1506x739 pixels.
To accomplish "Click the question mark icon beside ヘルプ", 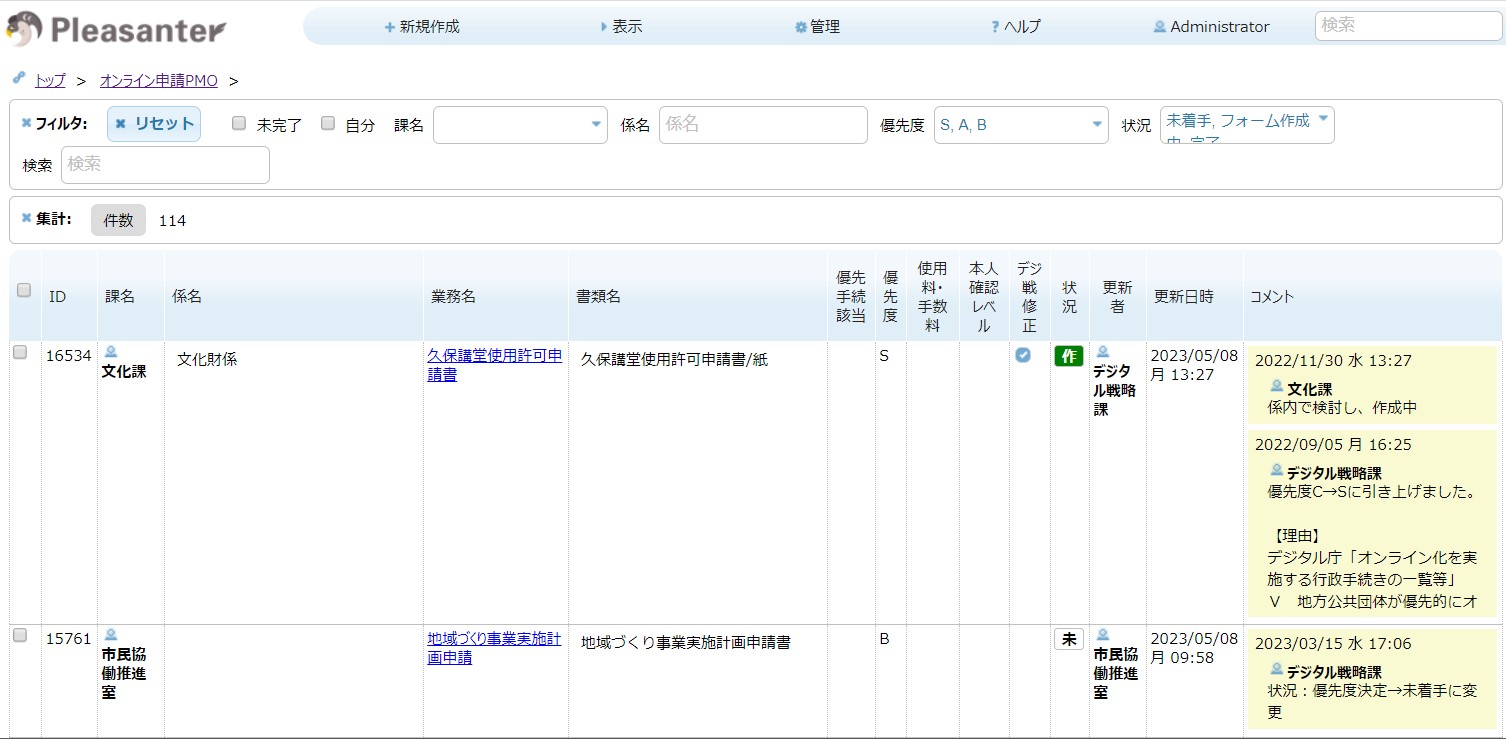I will tap(995, 27).
